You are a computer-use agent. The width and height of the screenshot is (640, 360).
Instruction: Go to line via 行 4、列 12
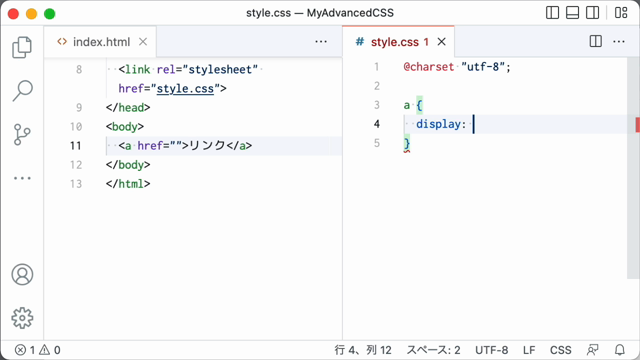[x=363, y=350]
